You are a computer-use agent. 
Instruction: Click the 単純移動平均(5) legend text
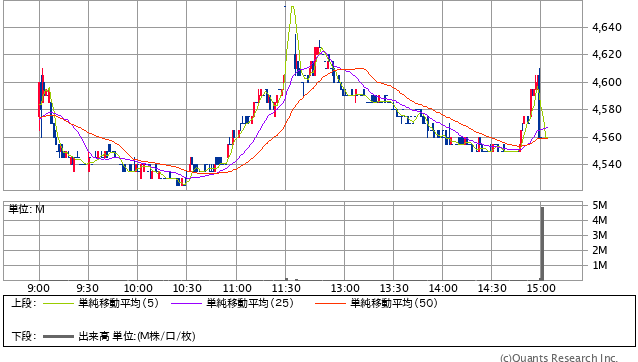tap(118, 303)
